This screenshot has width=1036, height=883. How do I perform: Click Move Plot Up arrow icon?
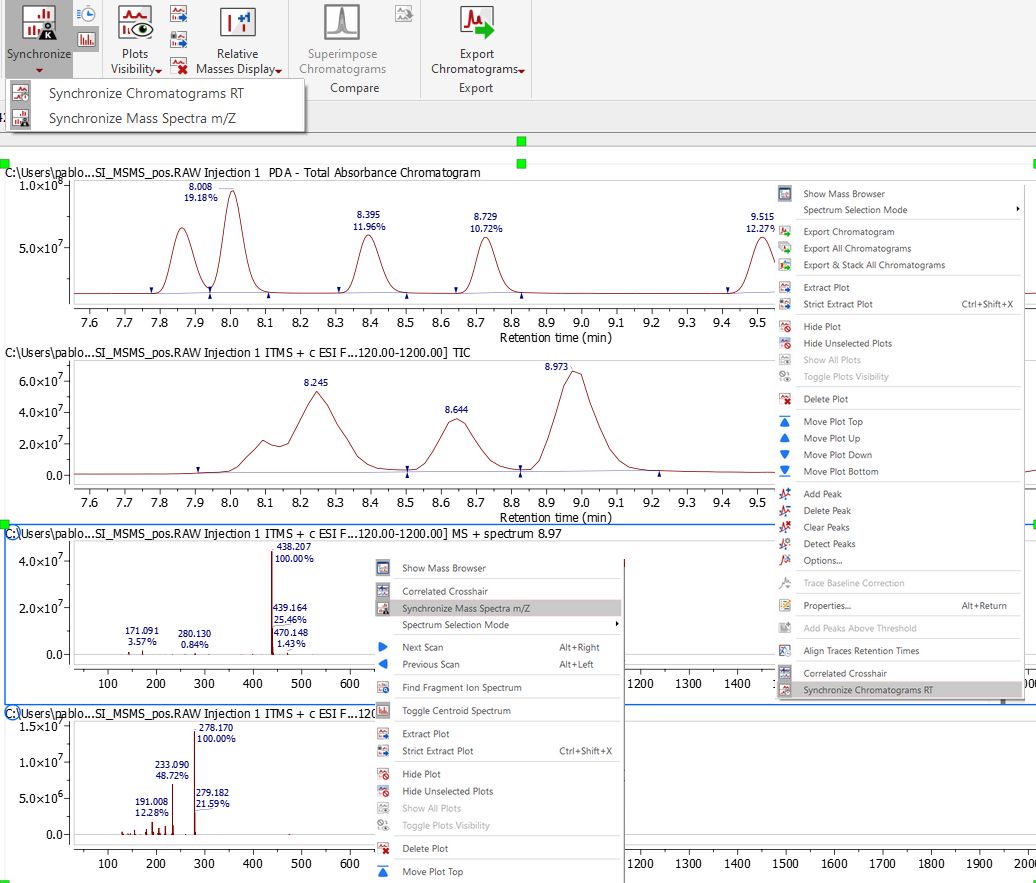(785, 438)
